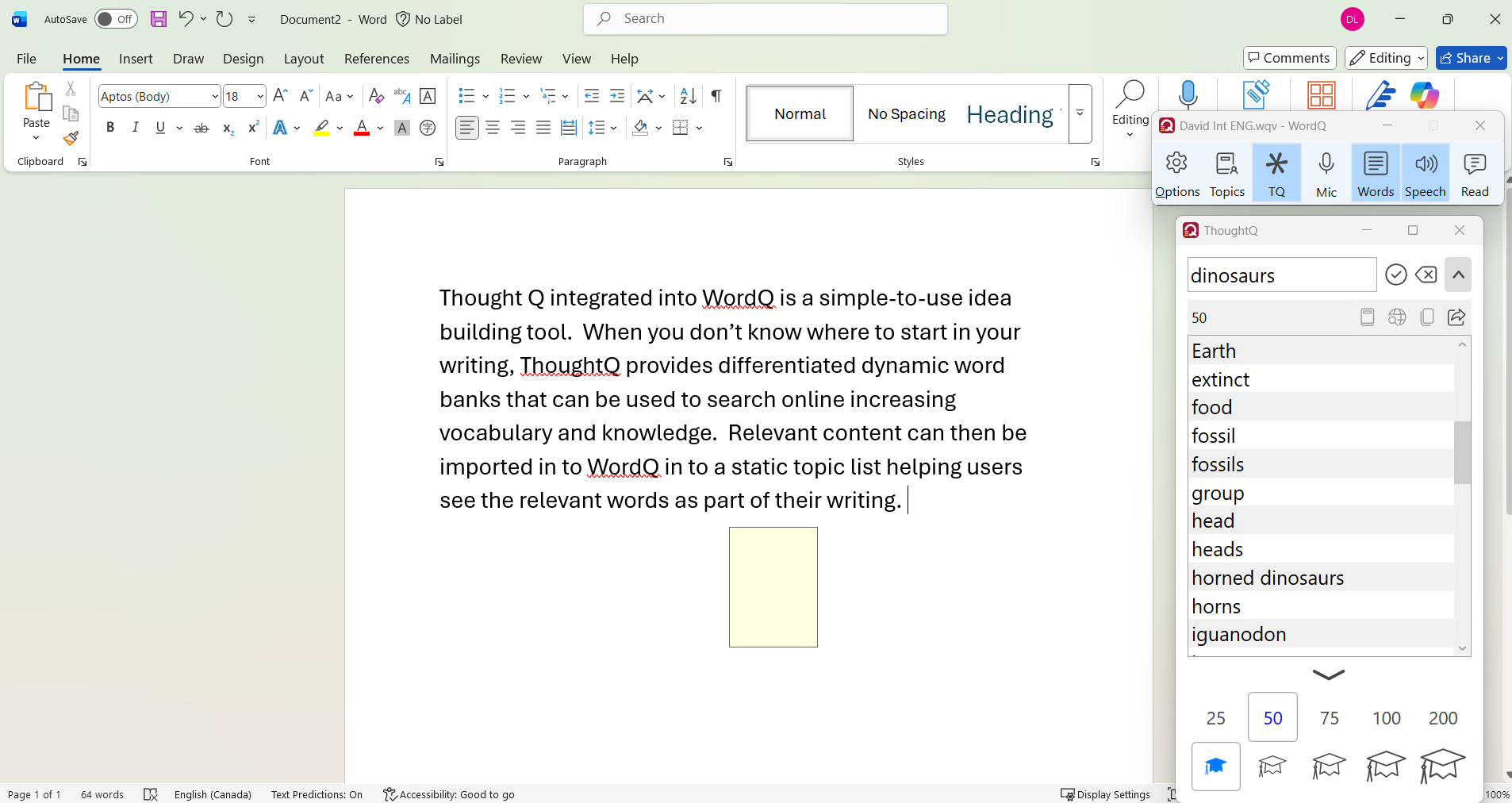This screenshot has height=803, width=1512.
Task: Cut selection with the scissors icon
Action: click(71, 89)
